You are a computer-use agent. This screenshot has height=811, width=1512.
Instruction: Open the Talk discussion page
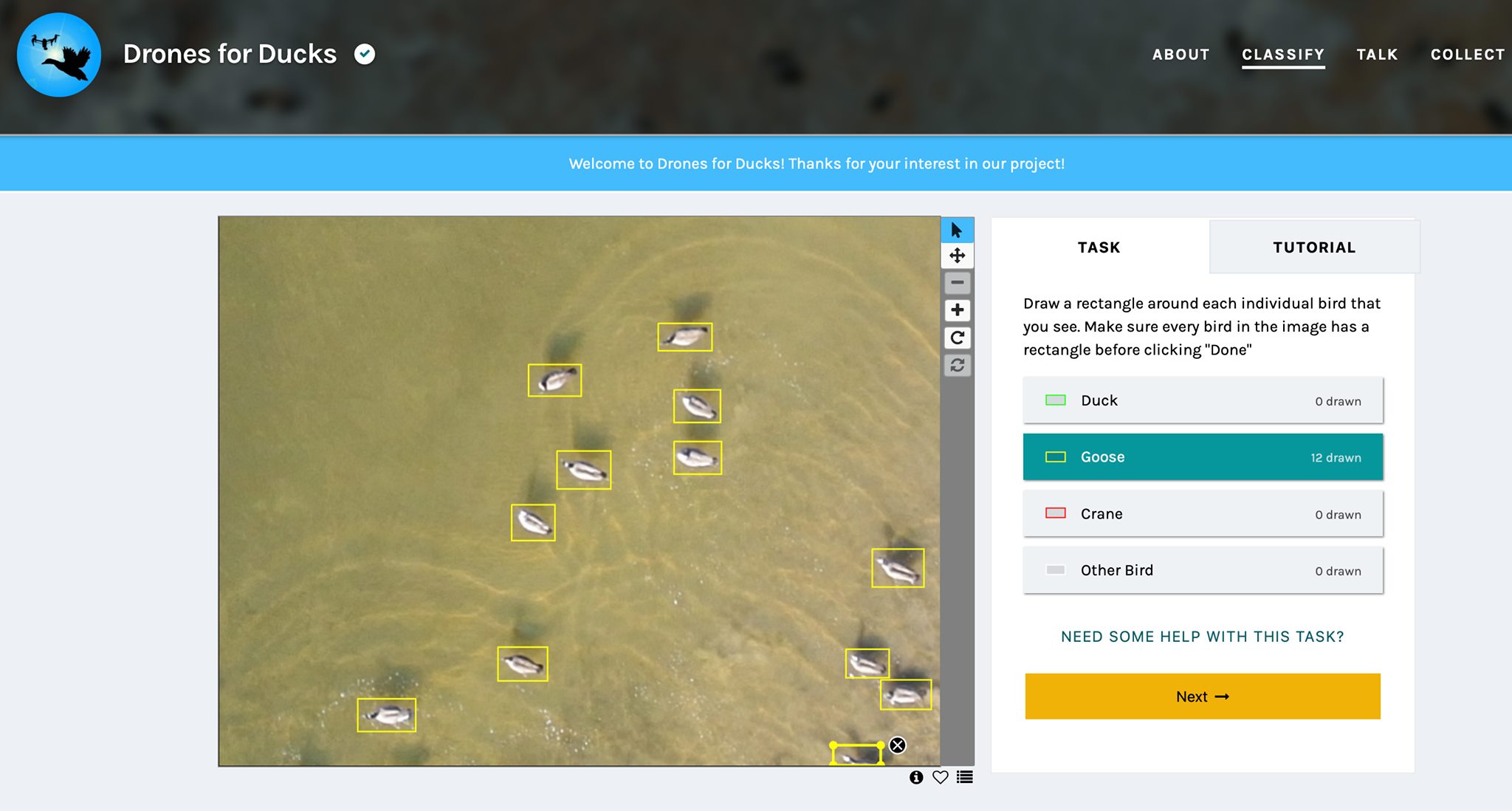(1377, 55)
